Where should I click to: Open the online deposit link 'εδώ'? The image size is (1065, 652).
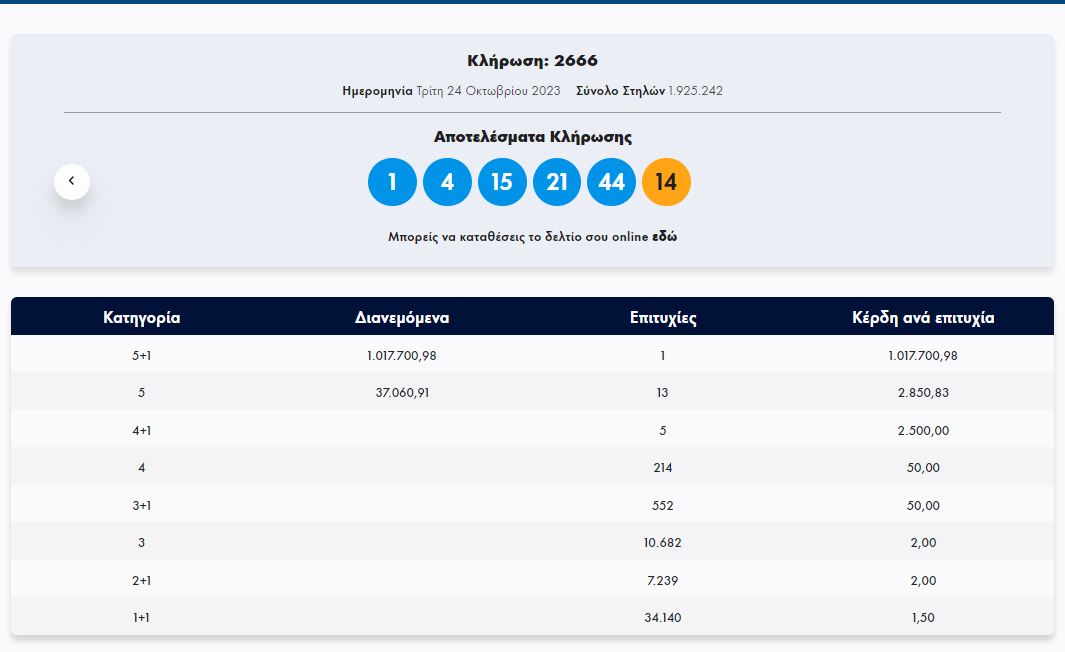click(664, 237)
